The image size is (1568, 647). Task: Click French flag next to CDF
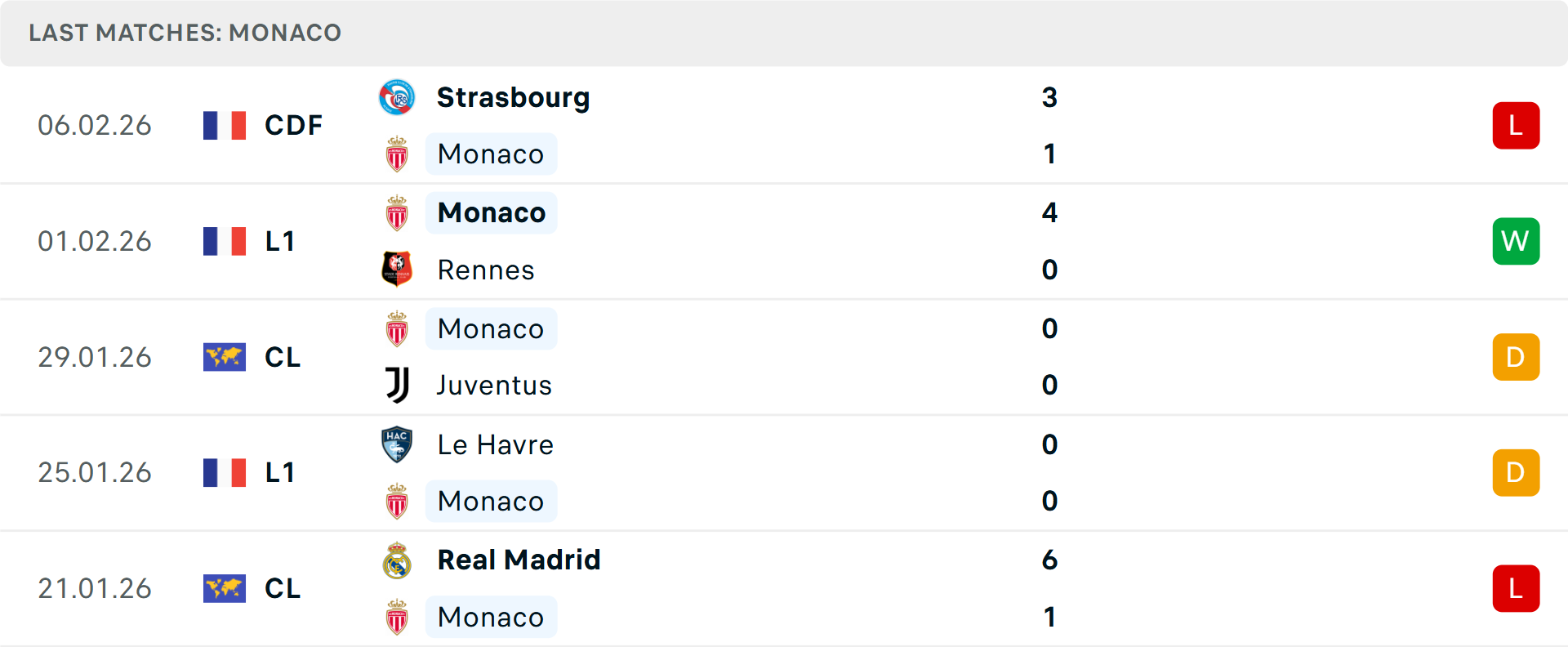[225, 126]
